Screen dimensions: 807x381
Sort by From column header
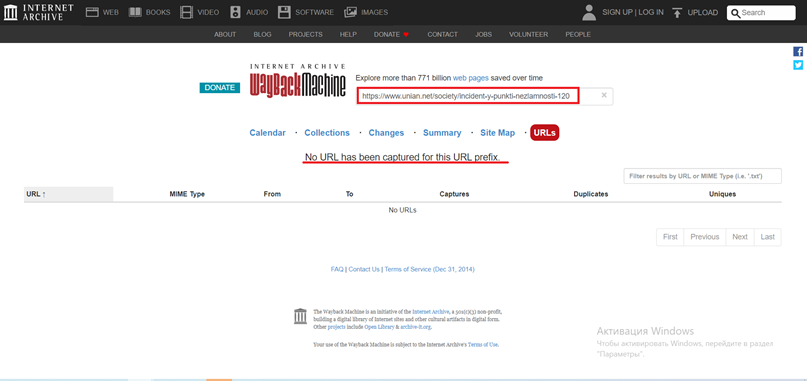click(x=272, y=194)
